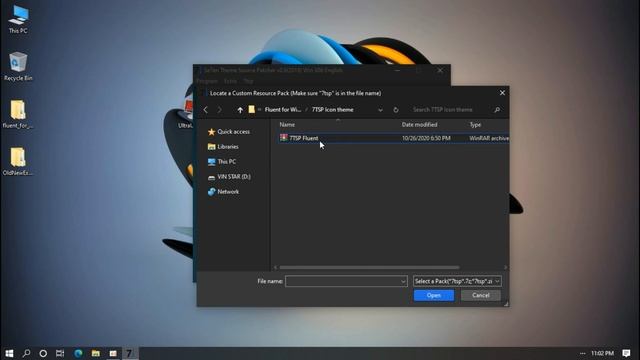
Task: Select the fluent_for_ folder on desktop
Action: (18, 114)
